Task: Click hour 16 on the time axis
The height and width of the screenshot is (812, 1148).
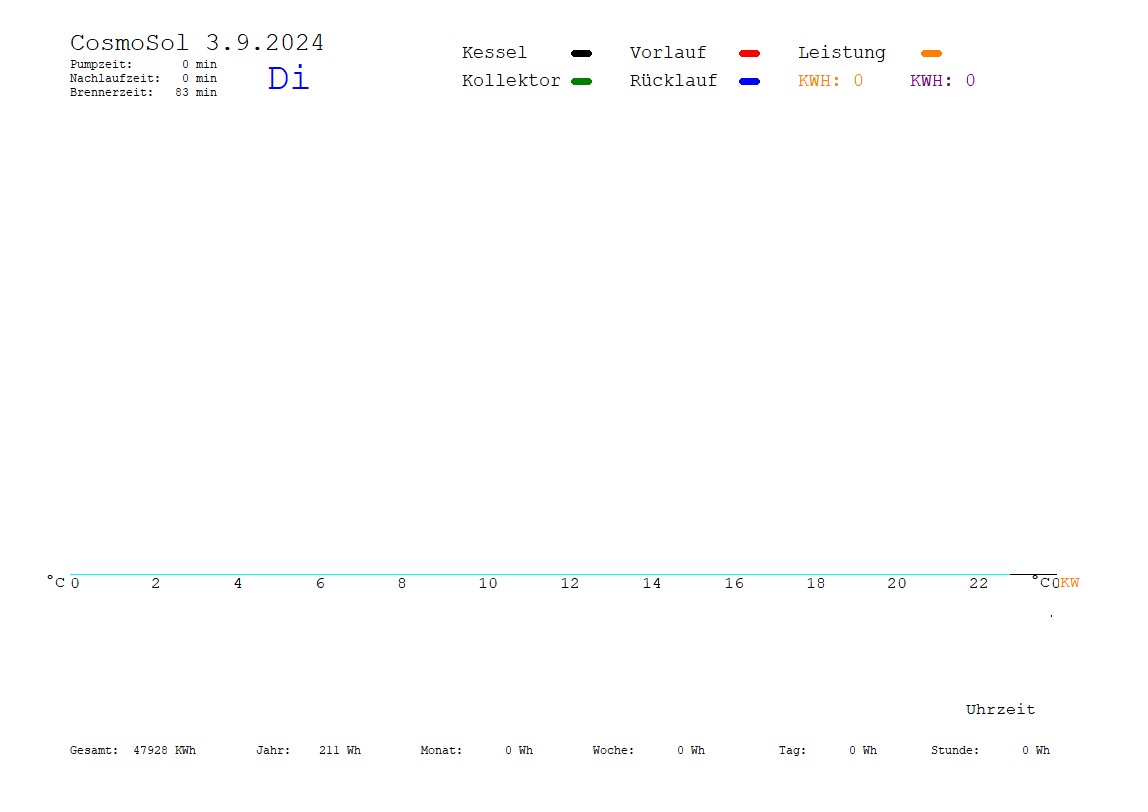Action: coord(734,584)
